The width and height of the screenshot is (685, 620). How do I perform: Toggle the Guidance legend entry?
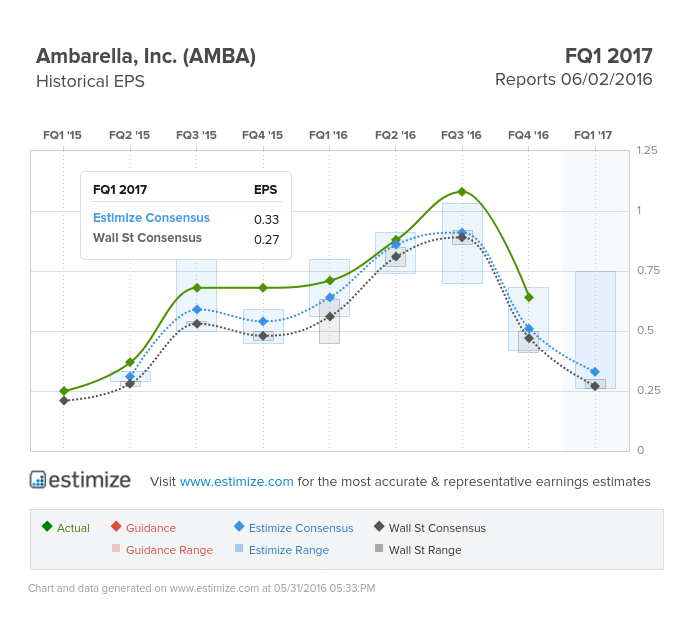(x=143, y=527)
